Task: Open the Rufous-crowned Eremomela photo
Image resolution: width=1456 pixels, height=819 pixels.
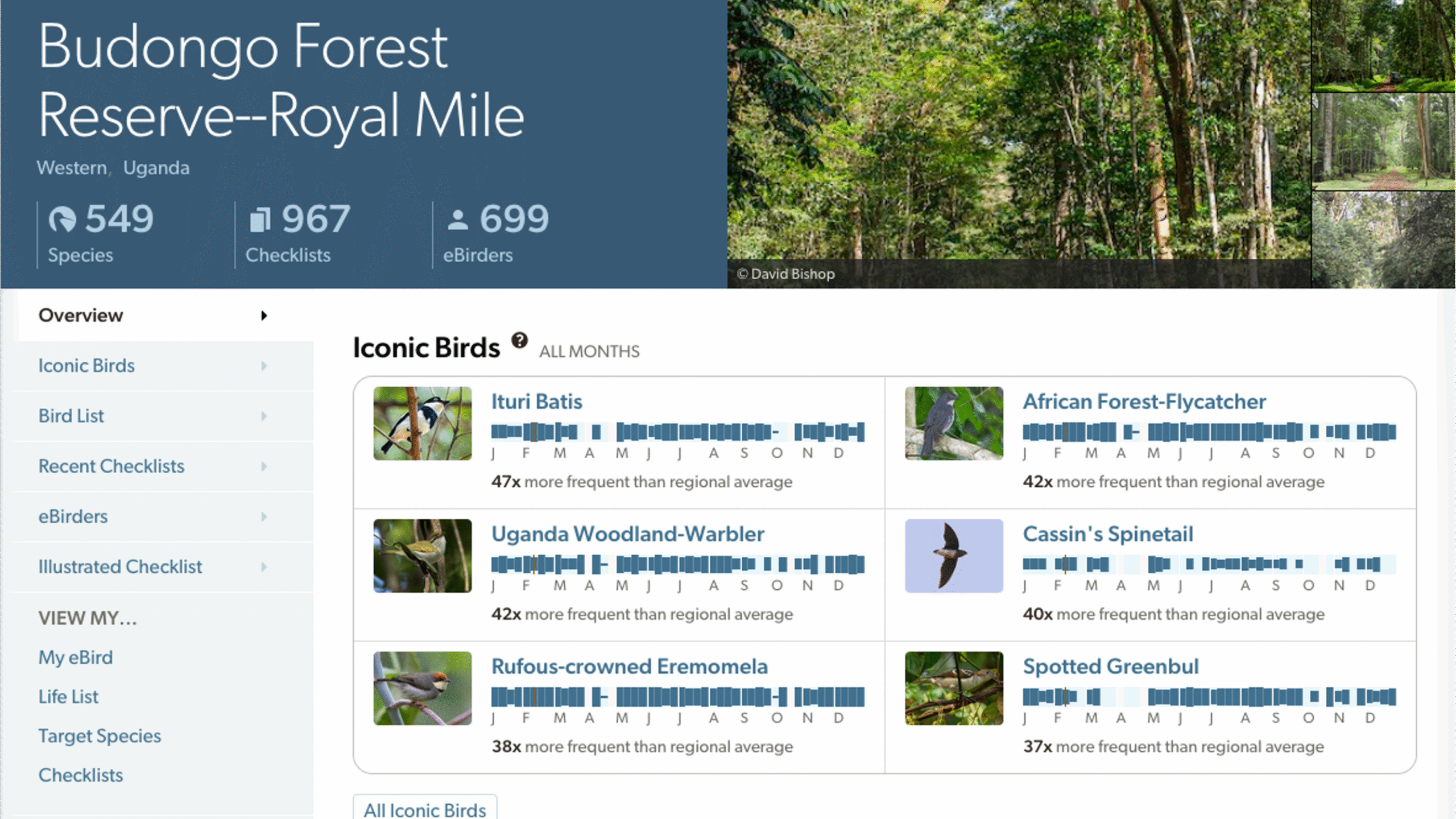Action: [x=423, y=688]
